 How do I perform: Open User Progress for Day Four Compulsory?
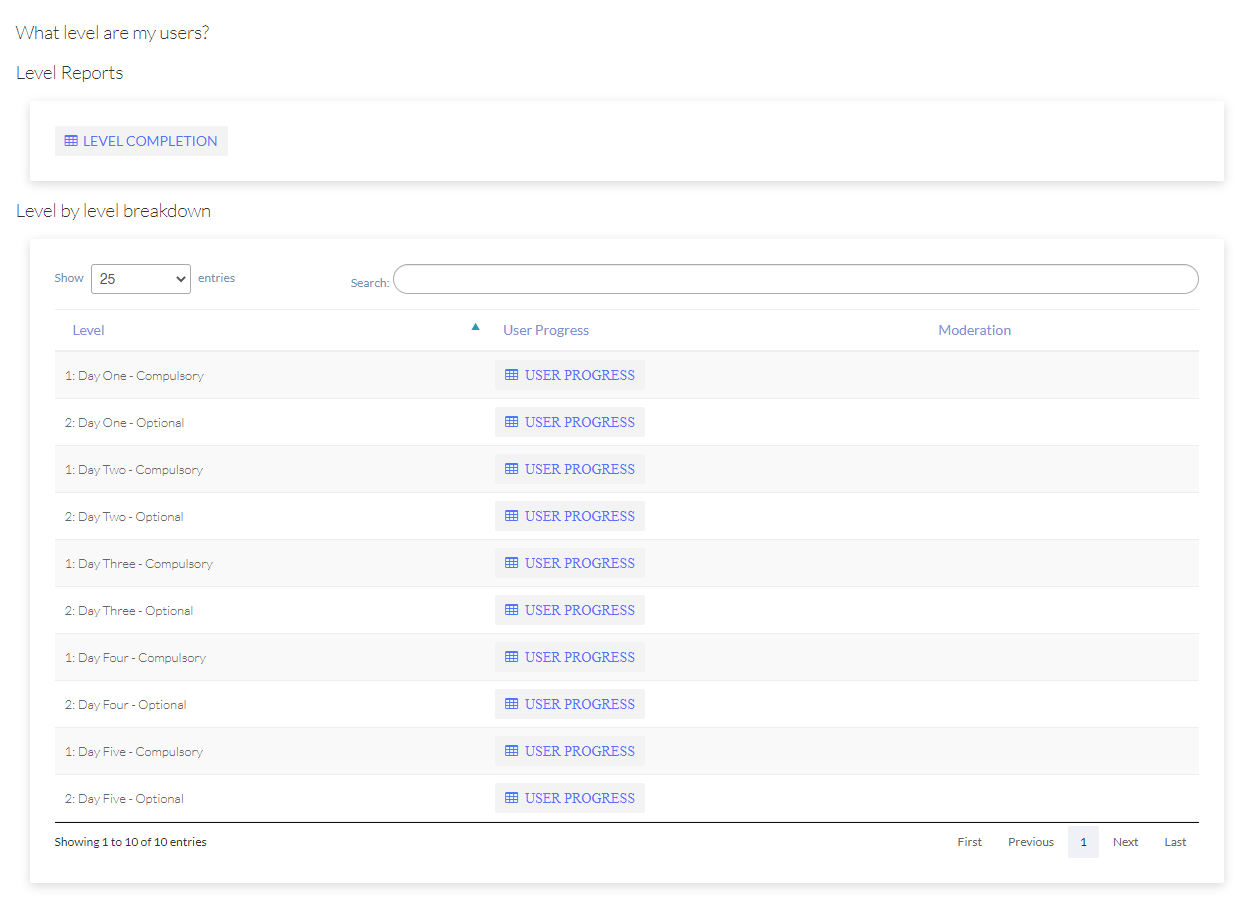[x=570, y=657]
